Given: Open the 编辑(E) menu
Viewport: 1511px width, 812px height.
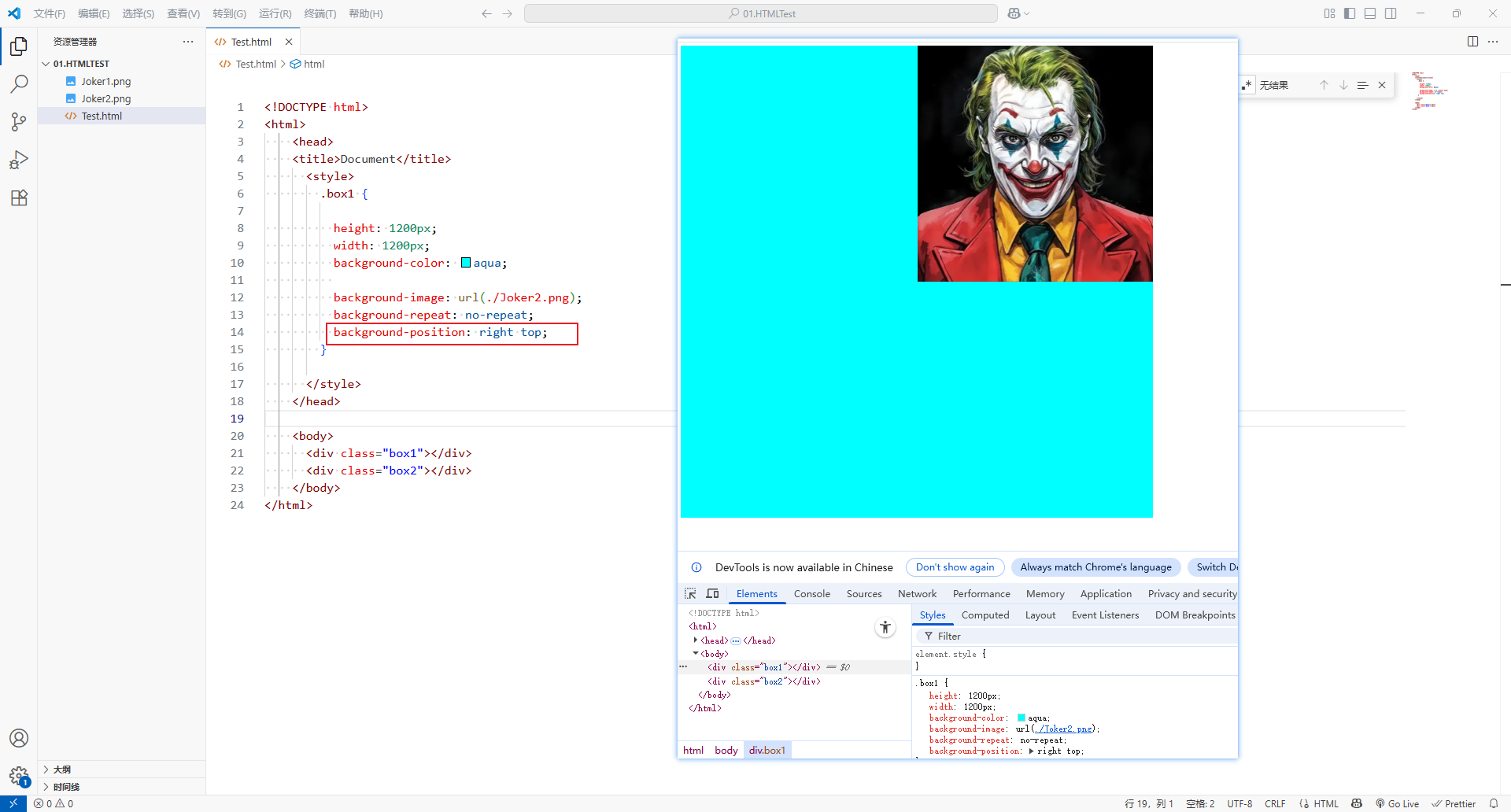Looking at the screenshot, I should point(94,13).
